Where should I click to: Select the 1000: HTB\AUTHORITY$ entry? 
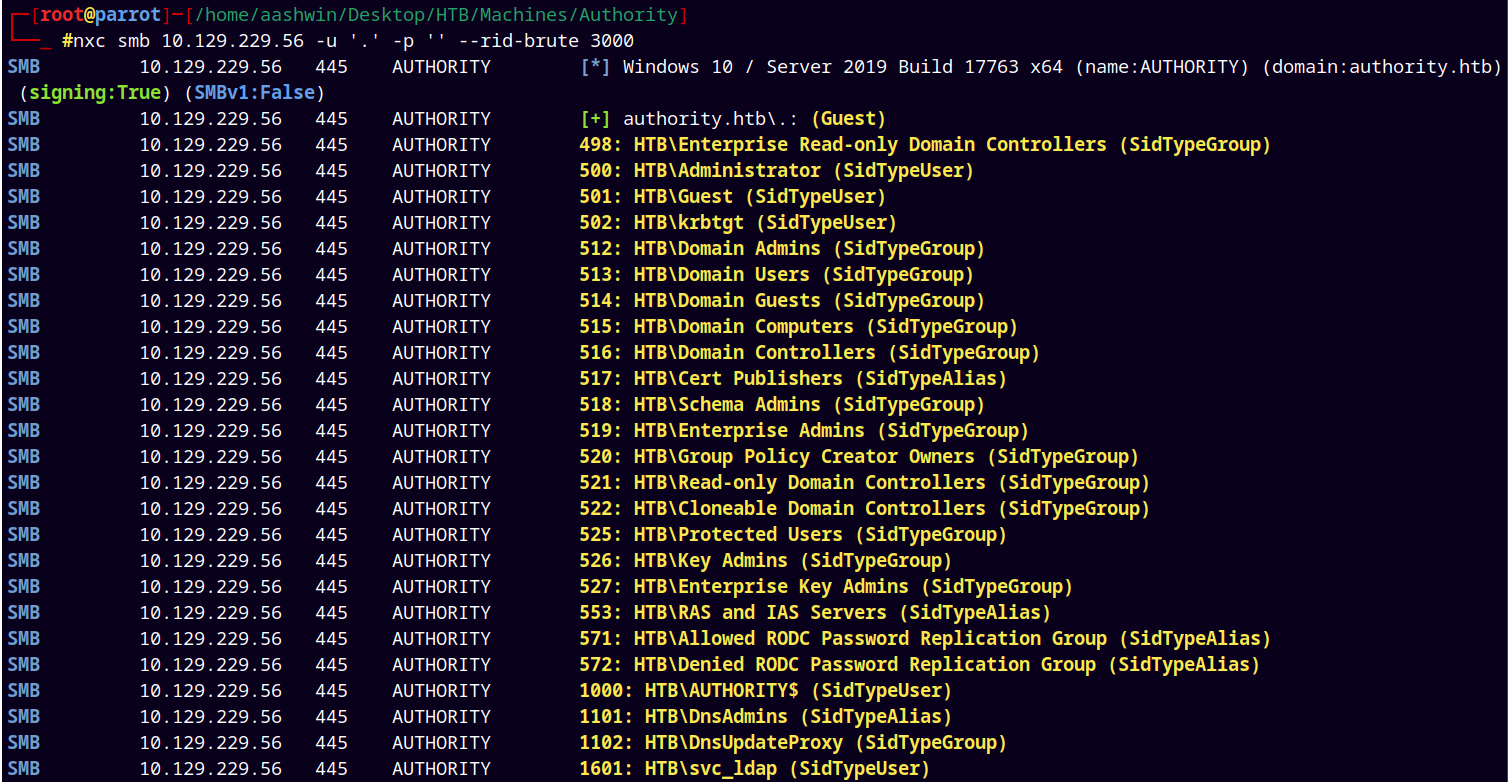coord(765,691)
